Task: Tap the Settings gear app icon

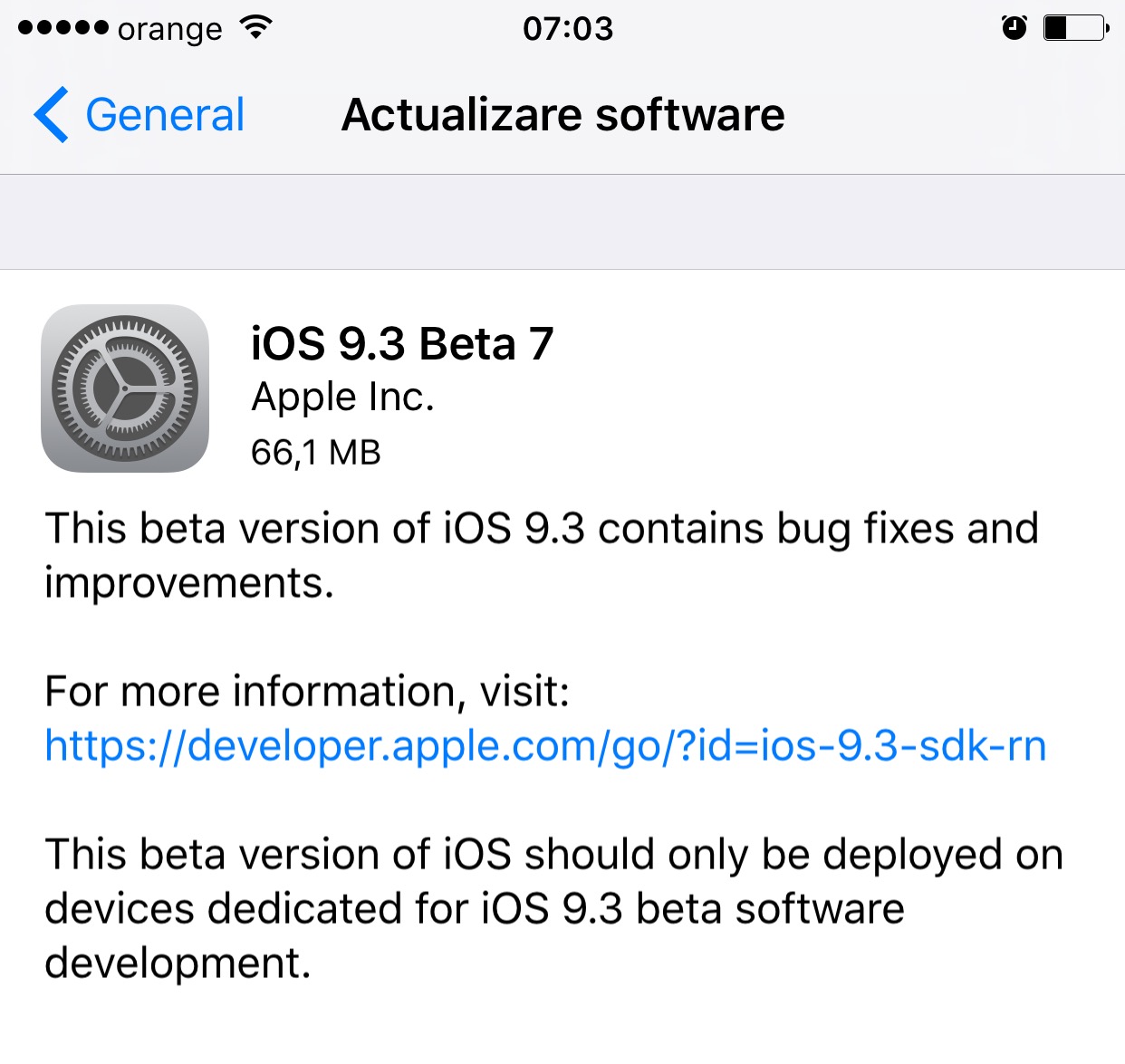Action: click(125, 388)
